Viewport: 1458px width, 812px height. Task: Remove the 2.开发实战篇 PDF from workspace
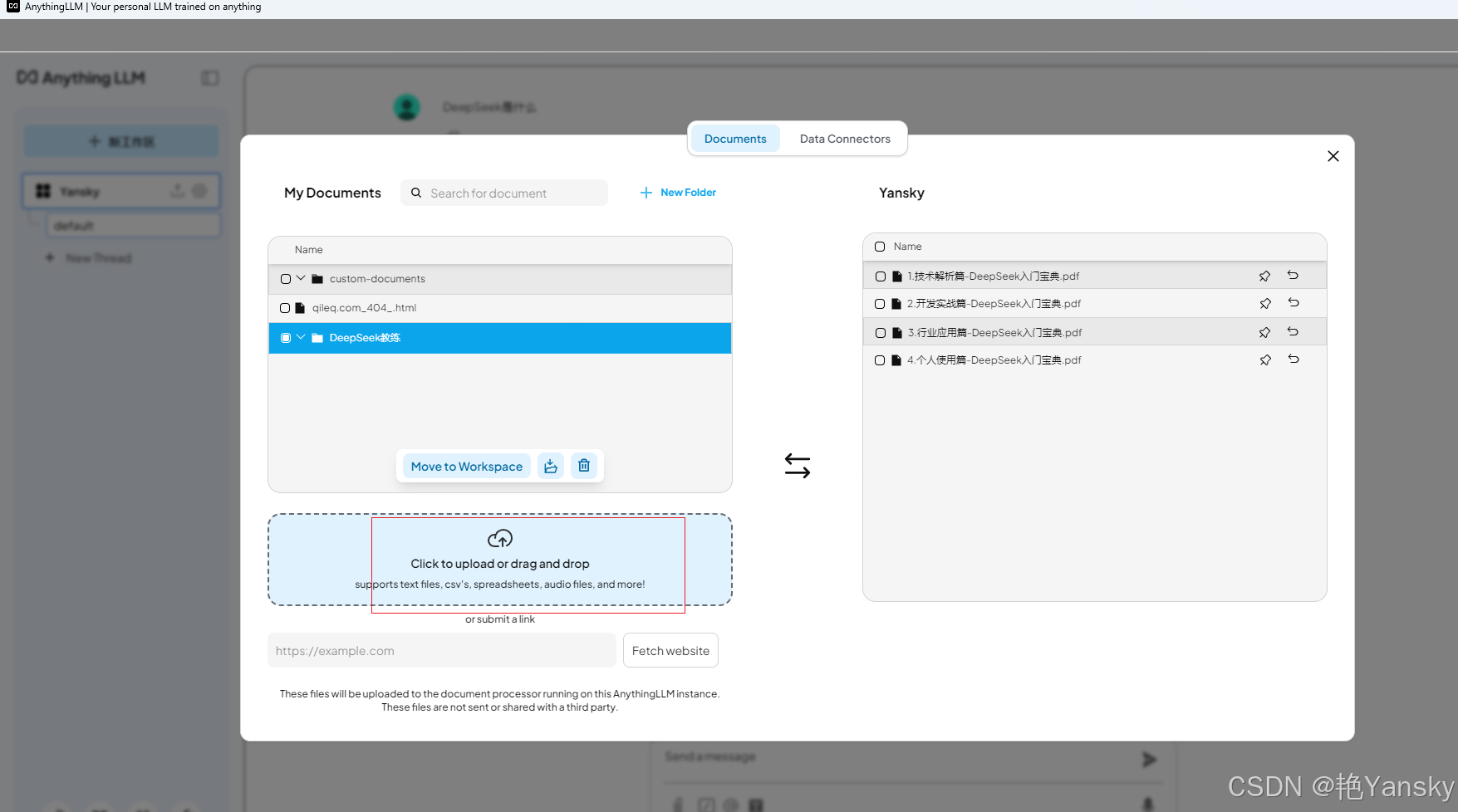coord(1294,302)
